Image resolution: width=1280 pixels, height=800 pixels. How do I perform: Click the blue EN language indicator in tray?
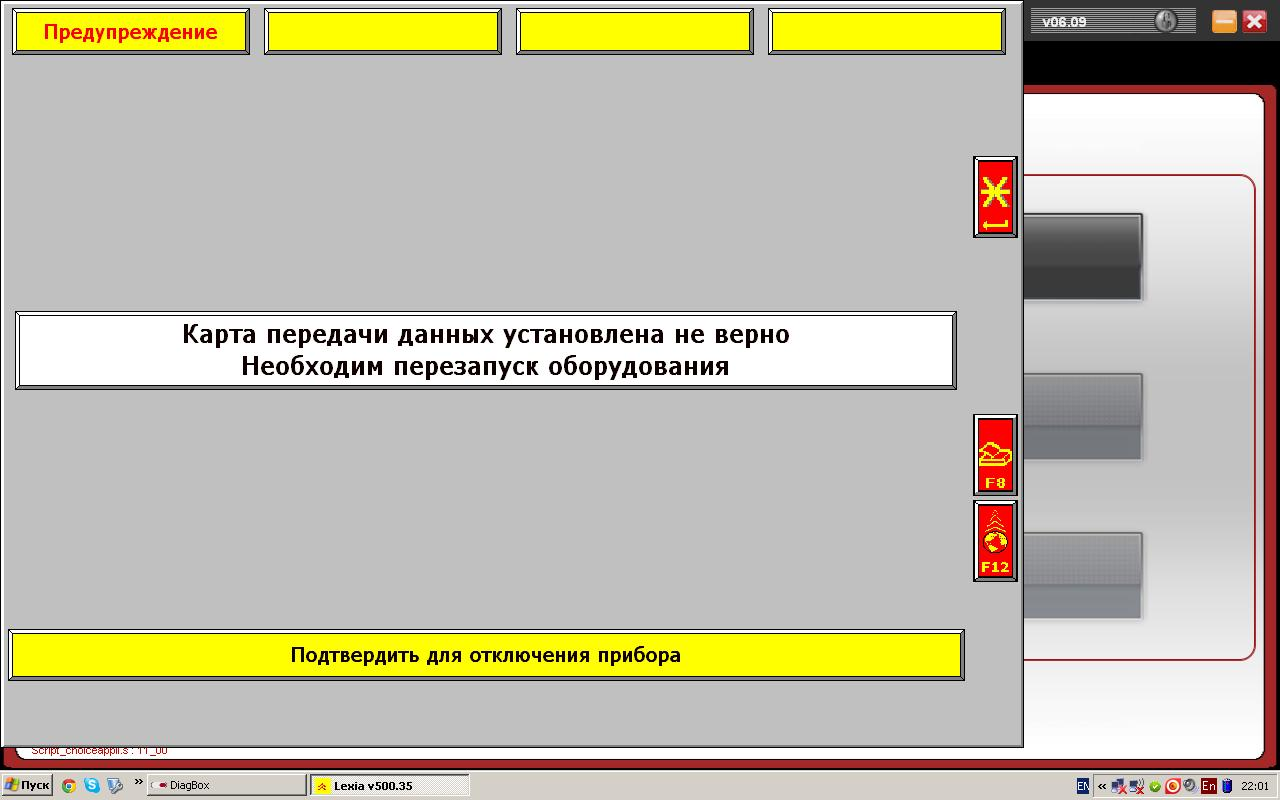[x=1083, y=786]
